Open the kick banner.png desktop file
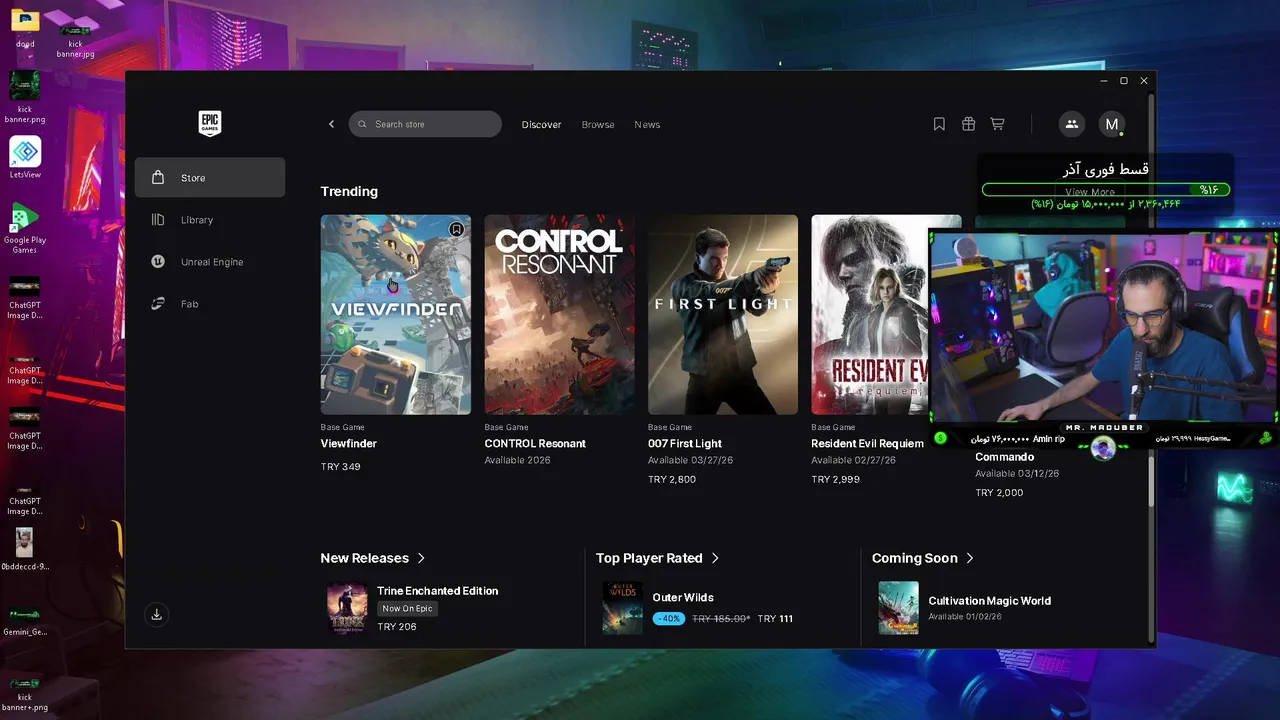This screenshot has height=720, width=1280. point(25,97)
